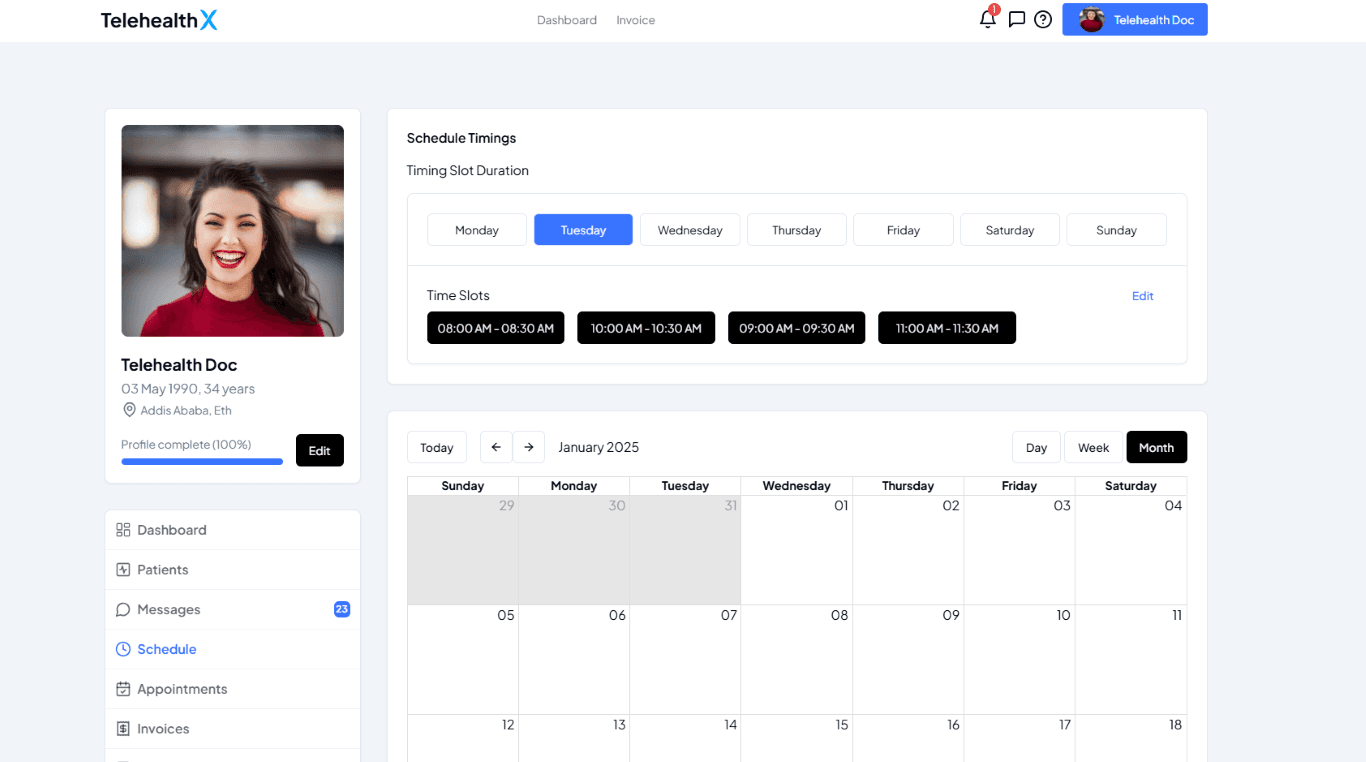Click the Timing Slot Duration label

tap(467, 171)
